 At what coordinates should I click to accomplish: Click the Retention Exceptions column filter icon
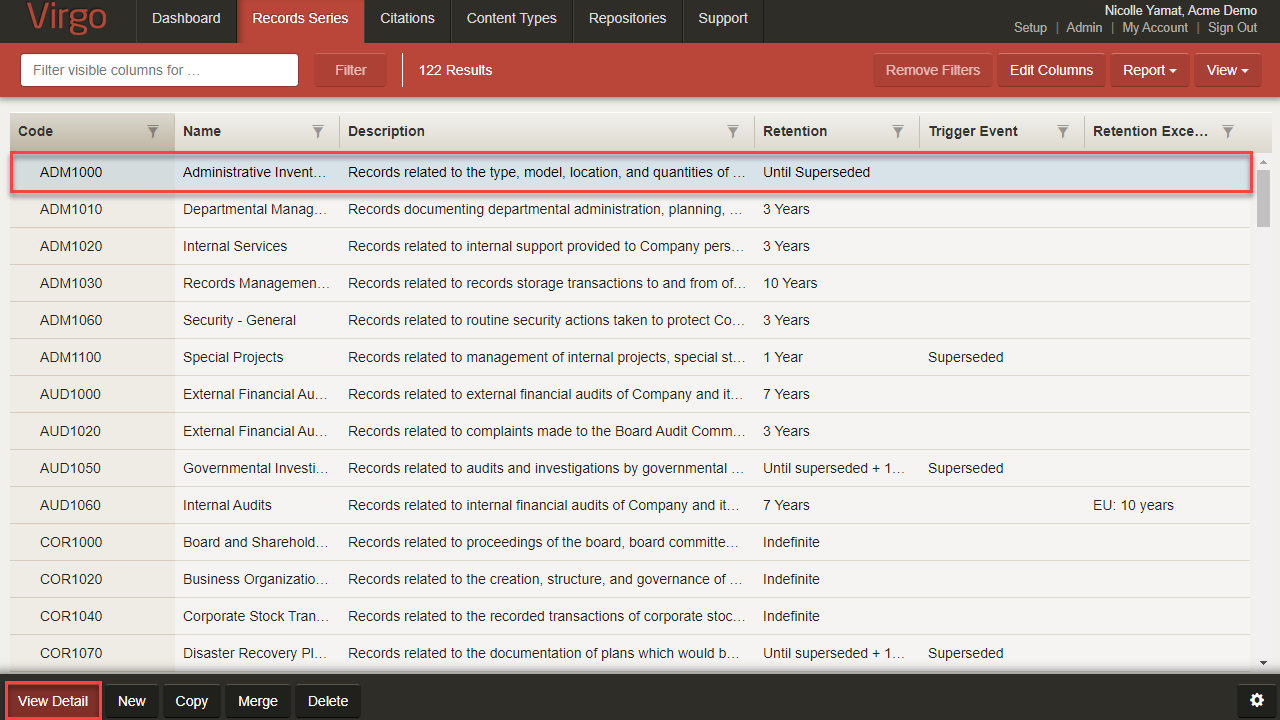click(x=1228, y=131)
